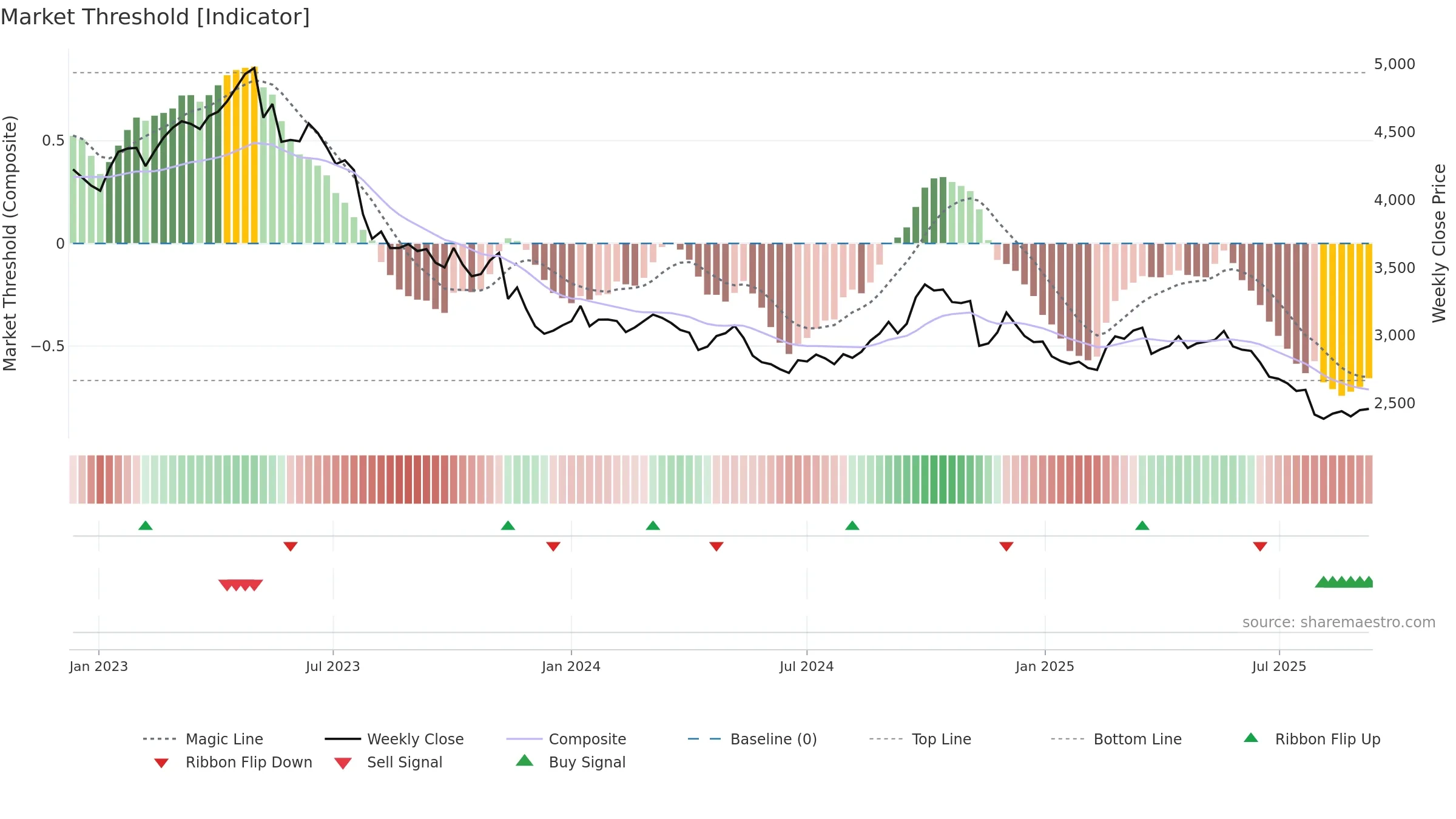Click the ribbon flip up marker near March 2024
The width and height of the screenshot is (1456, 819).
[x=653, y=525]
